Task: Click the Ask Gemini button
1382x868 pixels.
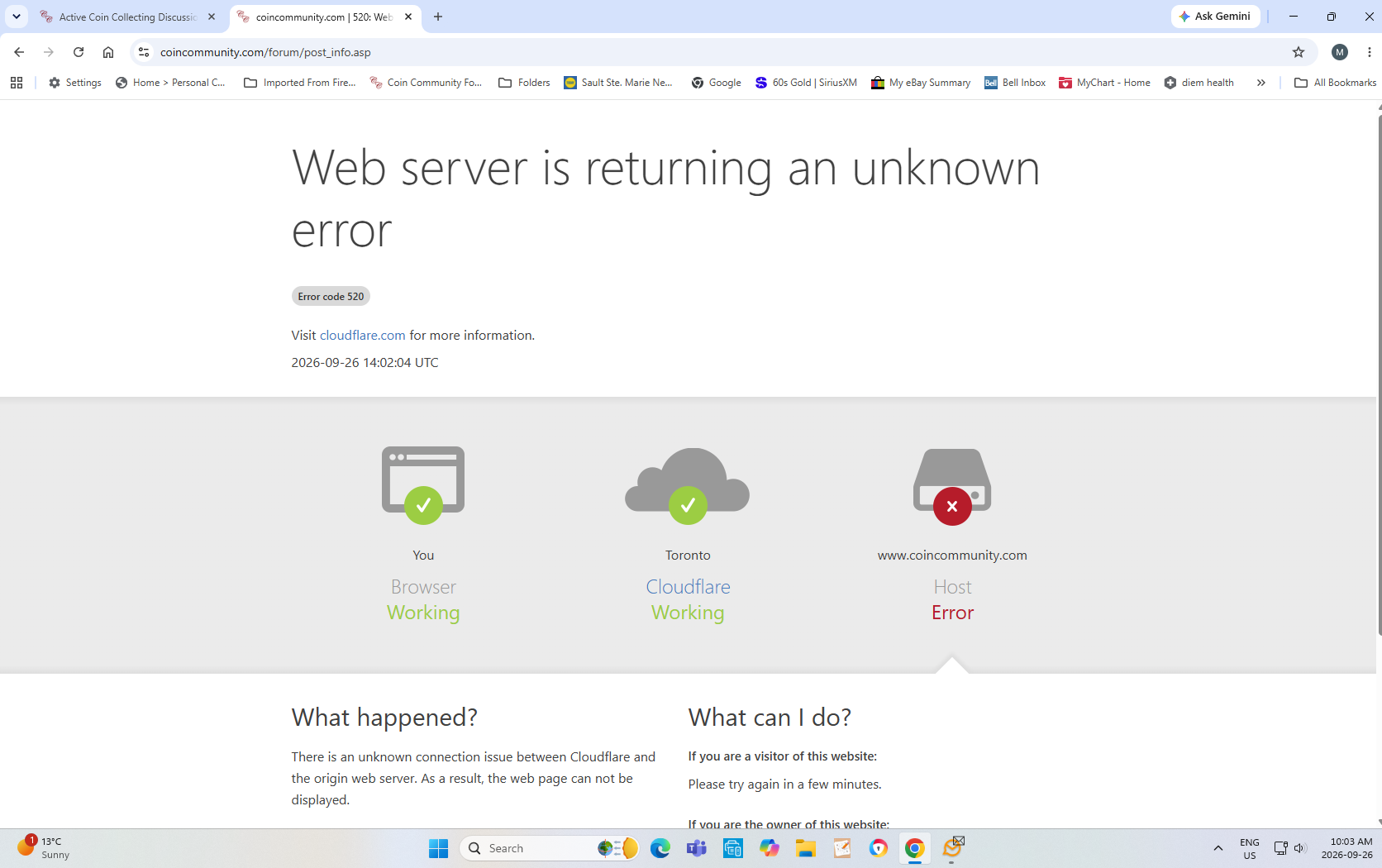Action: click(x=1215, y=17)
